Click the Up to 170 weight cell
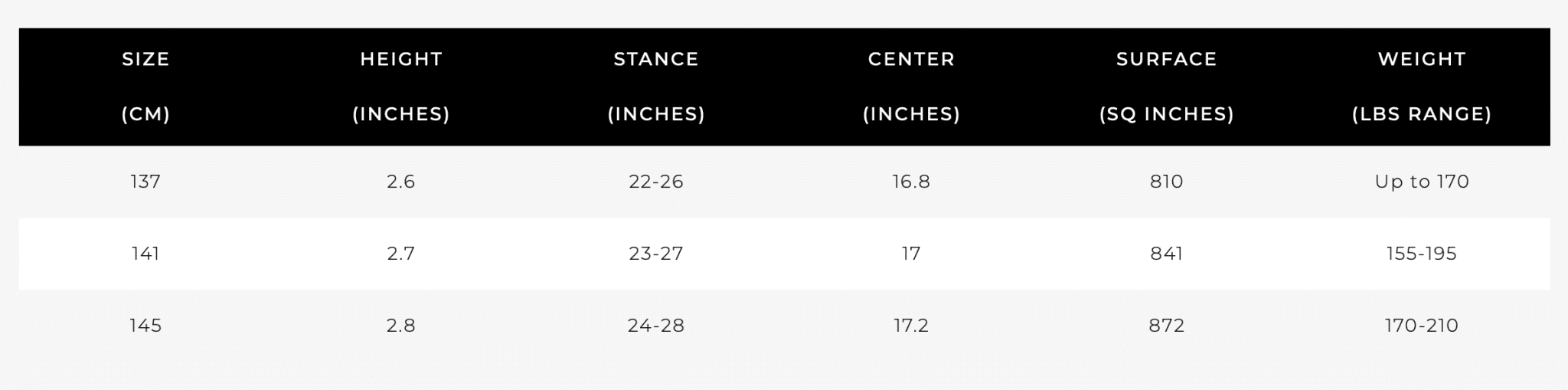The image size is (1568, 390). (x=1422, y=182)
